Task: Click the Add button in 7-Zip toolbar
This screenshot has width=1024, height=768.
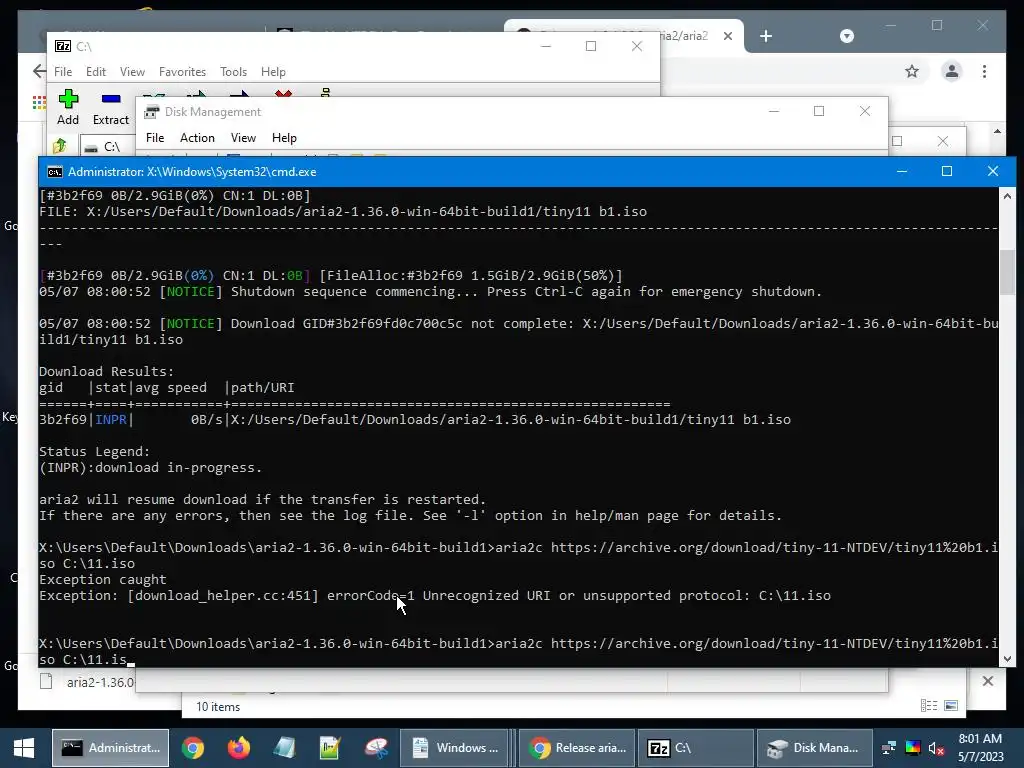Action: pos(68,108)
